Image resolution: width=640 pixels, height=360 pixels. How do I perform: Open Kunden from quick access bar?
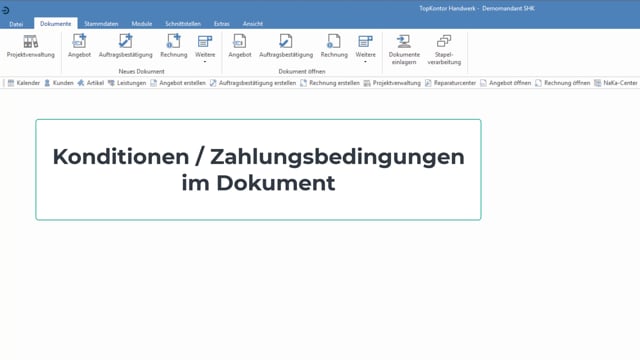point(59,83)
